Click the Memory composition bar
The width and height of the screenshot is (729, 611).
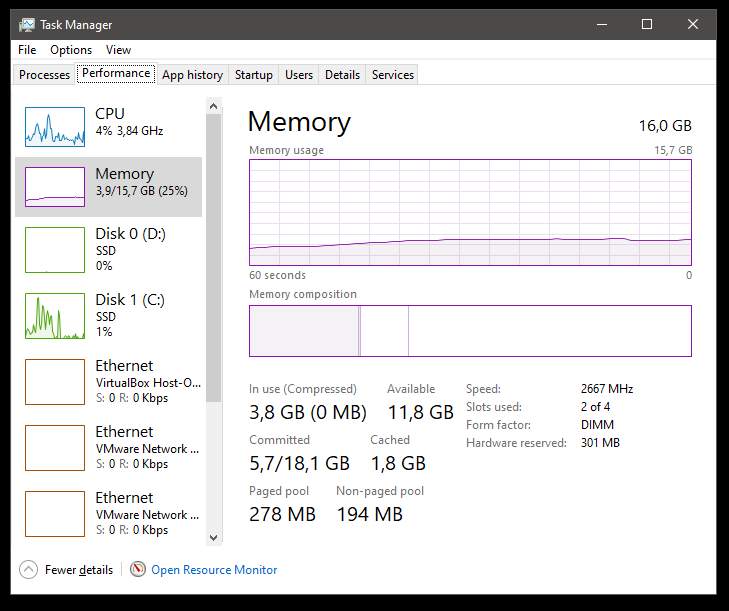pos(470,331)
